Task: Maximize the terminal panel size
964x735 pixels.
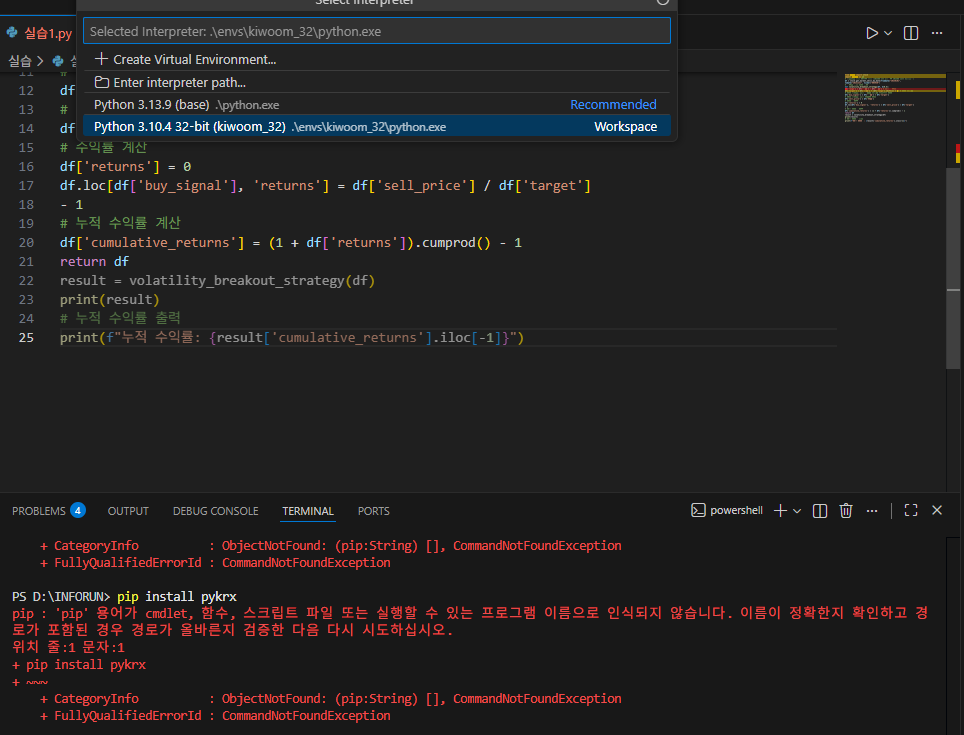Action: pos(911,510)
